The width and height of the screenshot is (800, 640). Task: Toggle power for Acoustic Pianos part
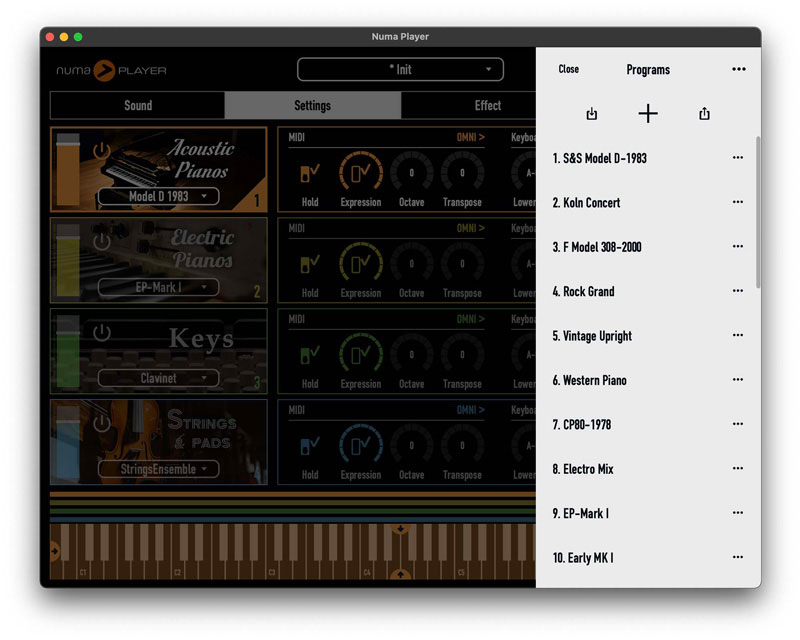click(102, 151)
